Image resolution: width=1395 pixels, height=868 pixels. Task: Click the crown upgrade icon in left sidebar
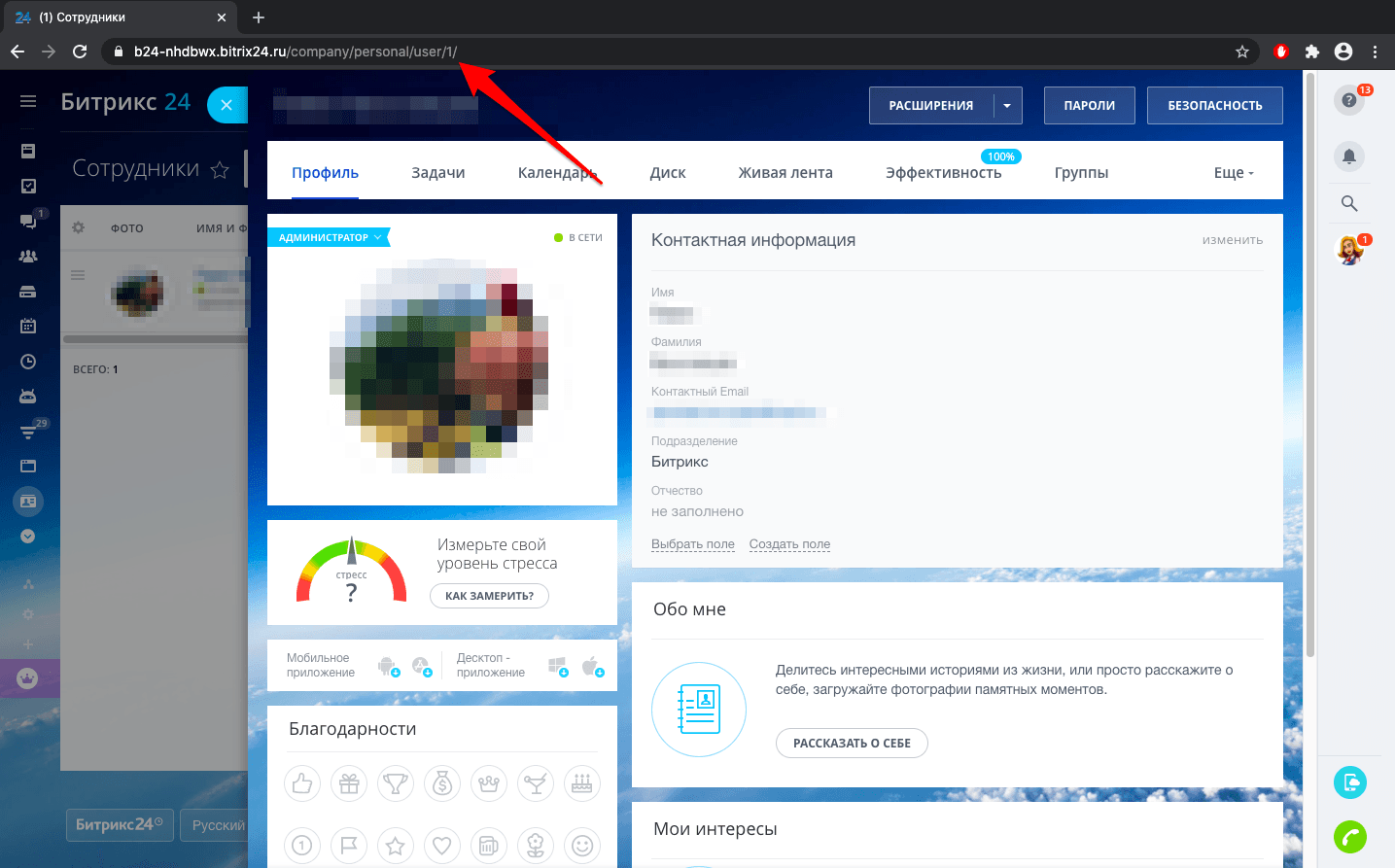(x=27, y=678)
